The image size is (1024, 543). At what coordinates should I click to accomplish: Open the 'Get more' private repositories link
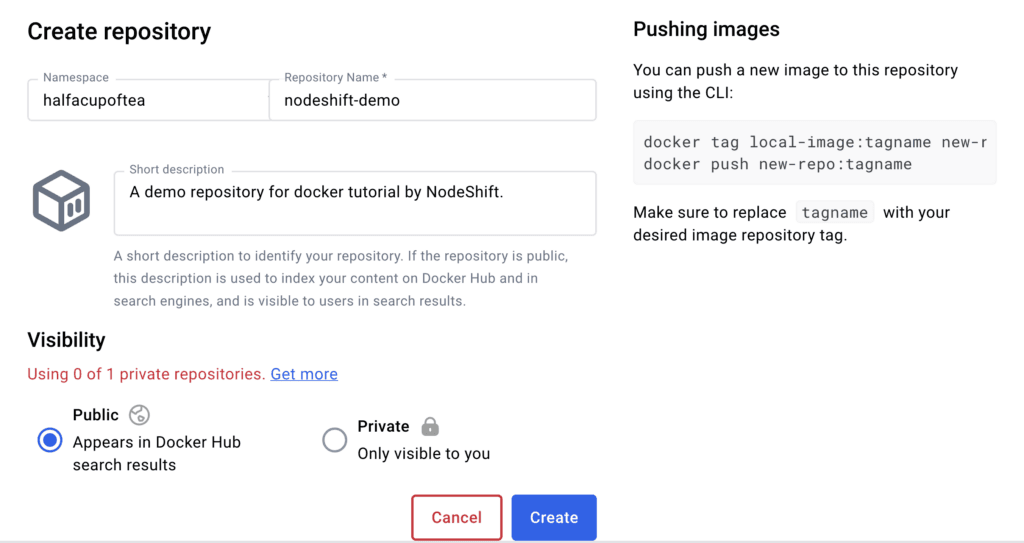304,374
